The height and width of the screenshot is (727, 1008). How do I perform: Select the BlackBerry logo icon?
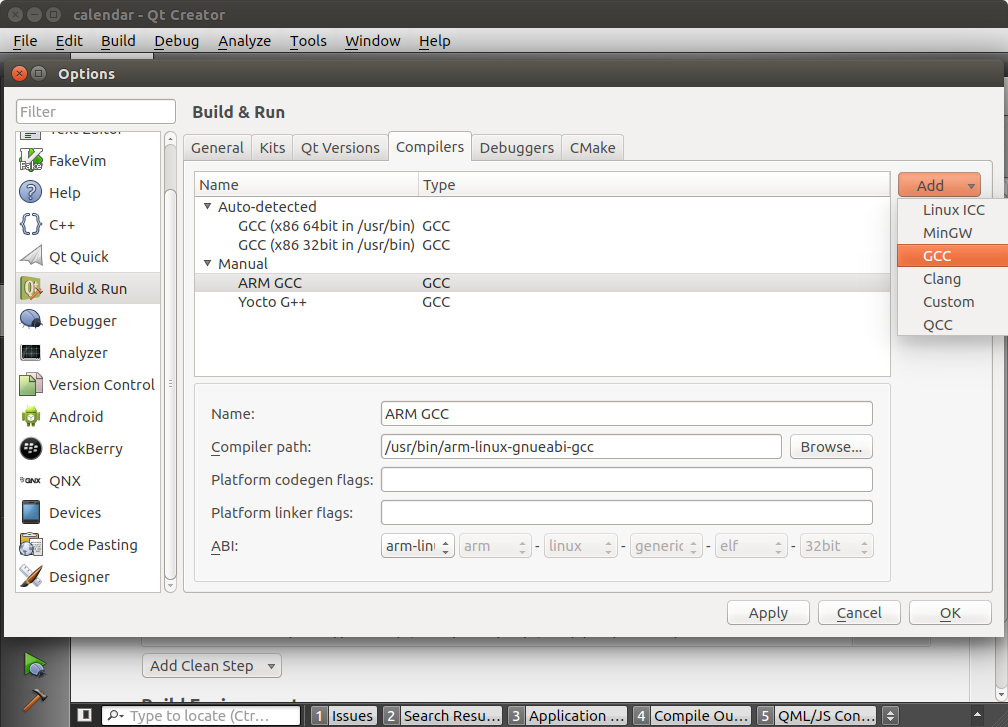pyautogui.click(x=31, y=449)
